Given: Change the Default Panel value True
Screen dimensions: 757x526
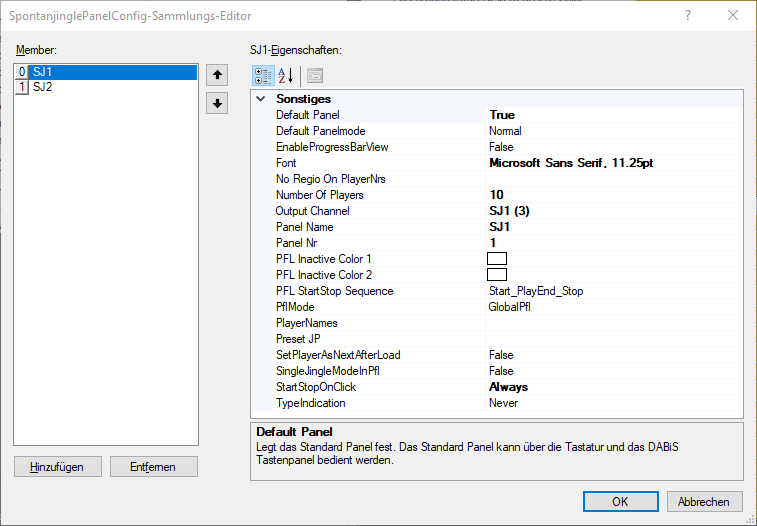Looking at the screenshot, I should point(614,115).
